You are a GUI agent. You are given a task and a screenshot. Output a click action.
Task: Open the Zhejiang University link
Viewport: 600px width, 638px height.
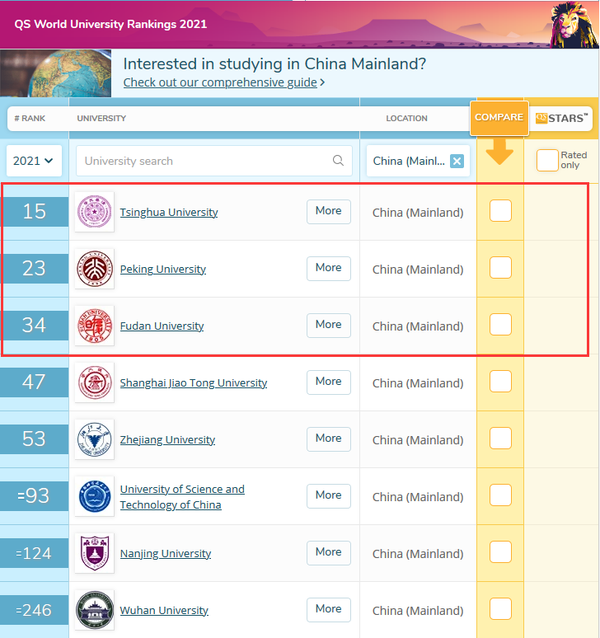point(168,440)
